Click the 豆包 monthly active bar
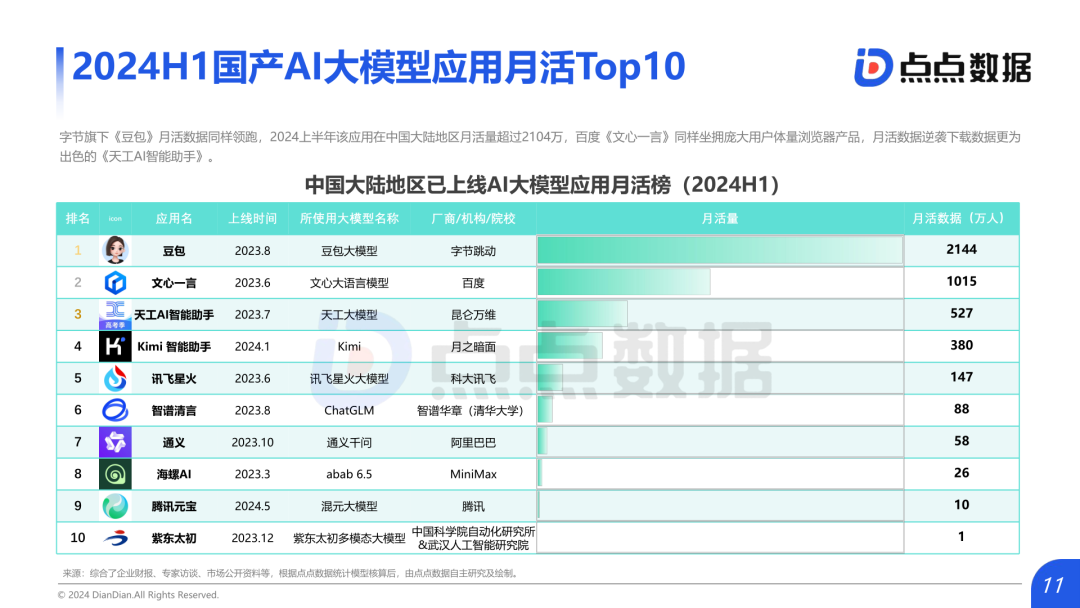 (720, 250)
